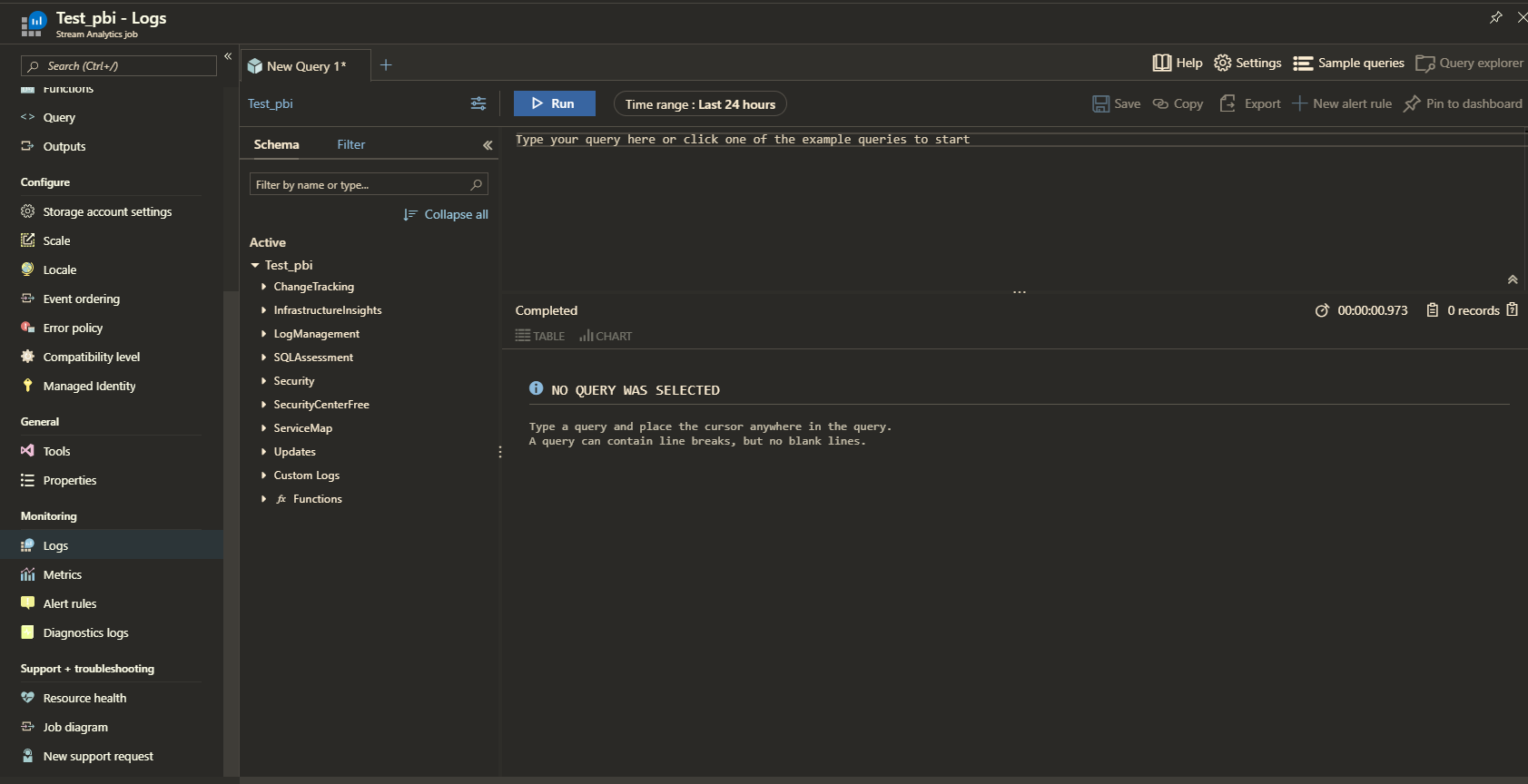Pin the Logs blade using the pushpin icon

[1496, 17]
